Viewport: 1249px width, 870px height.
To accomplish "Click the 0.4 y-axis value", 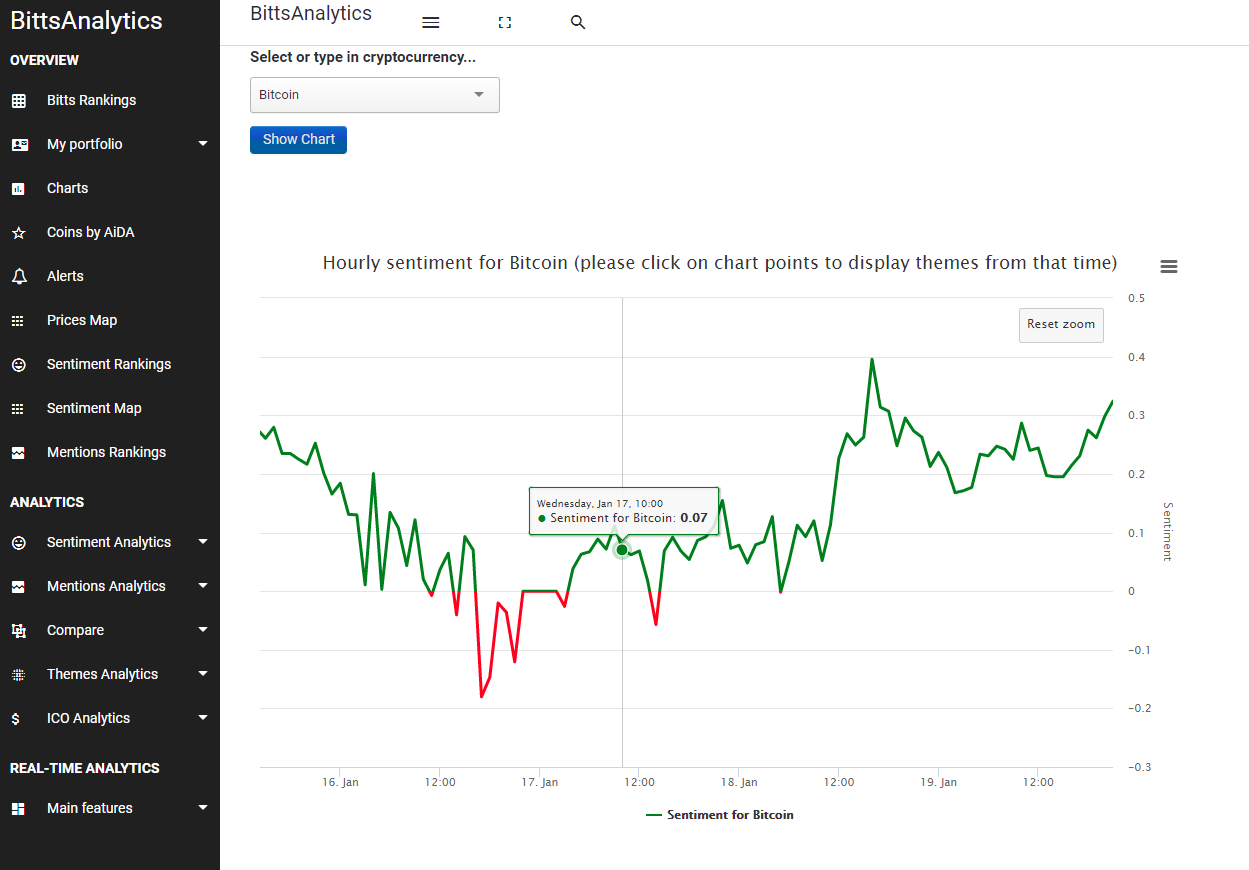I will click(1137, 357).
